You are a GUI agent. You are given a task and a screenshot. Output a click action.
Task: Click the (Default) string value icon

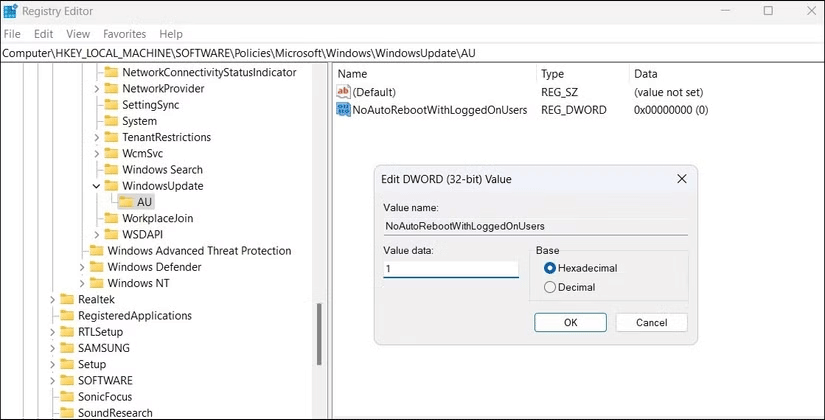click(x=344, y=92)
